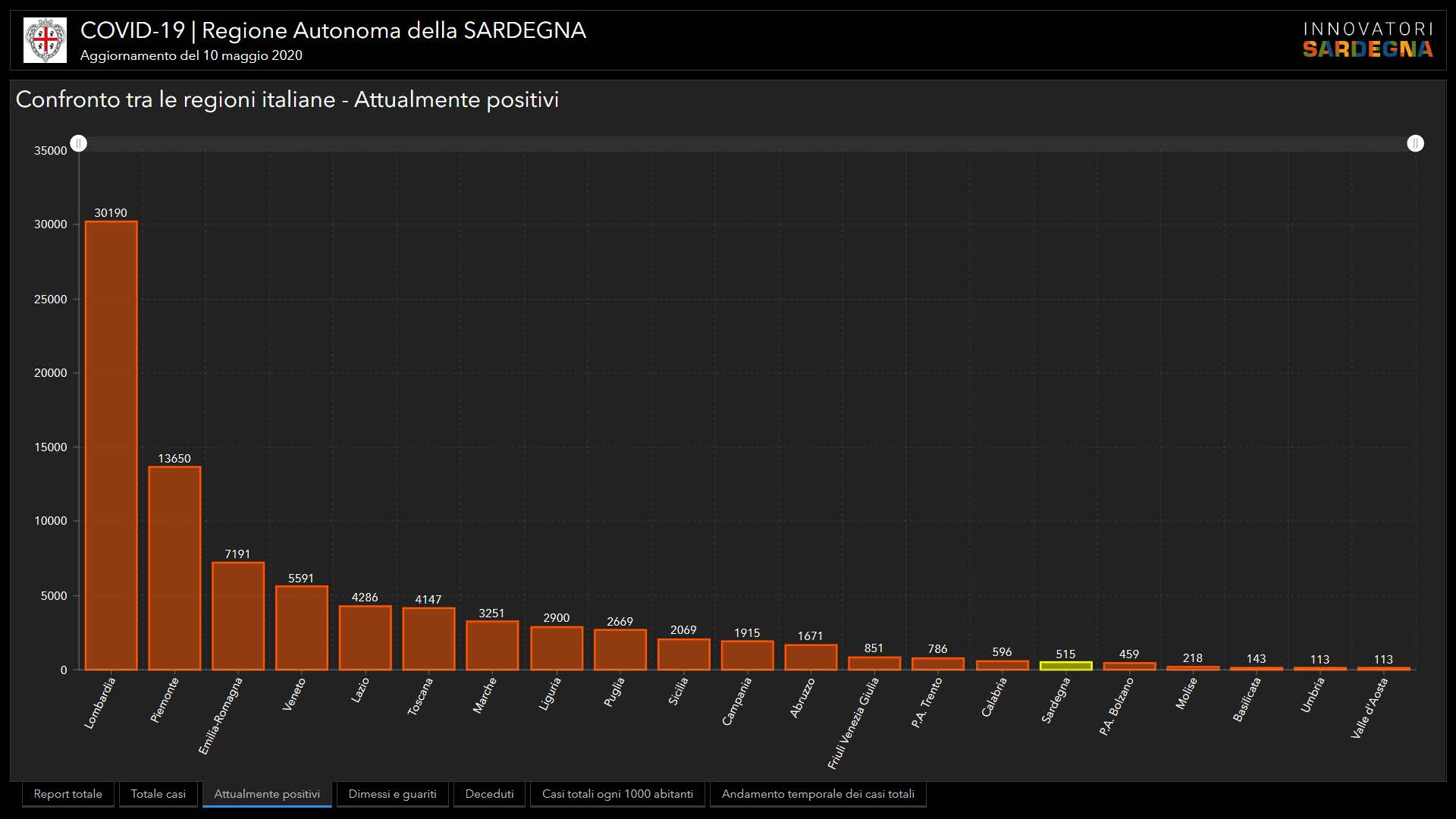1456x819 pixels.
Task: Click the Innovatori Sardegna logo
Action: 1367,40
